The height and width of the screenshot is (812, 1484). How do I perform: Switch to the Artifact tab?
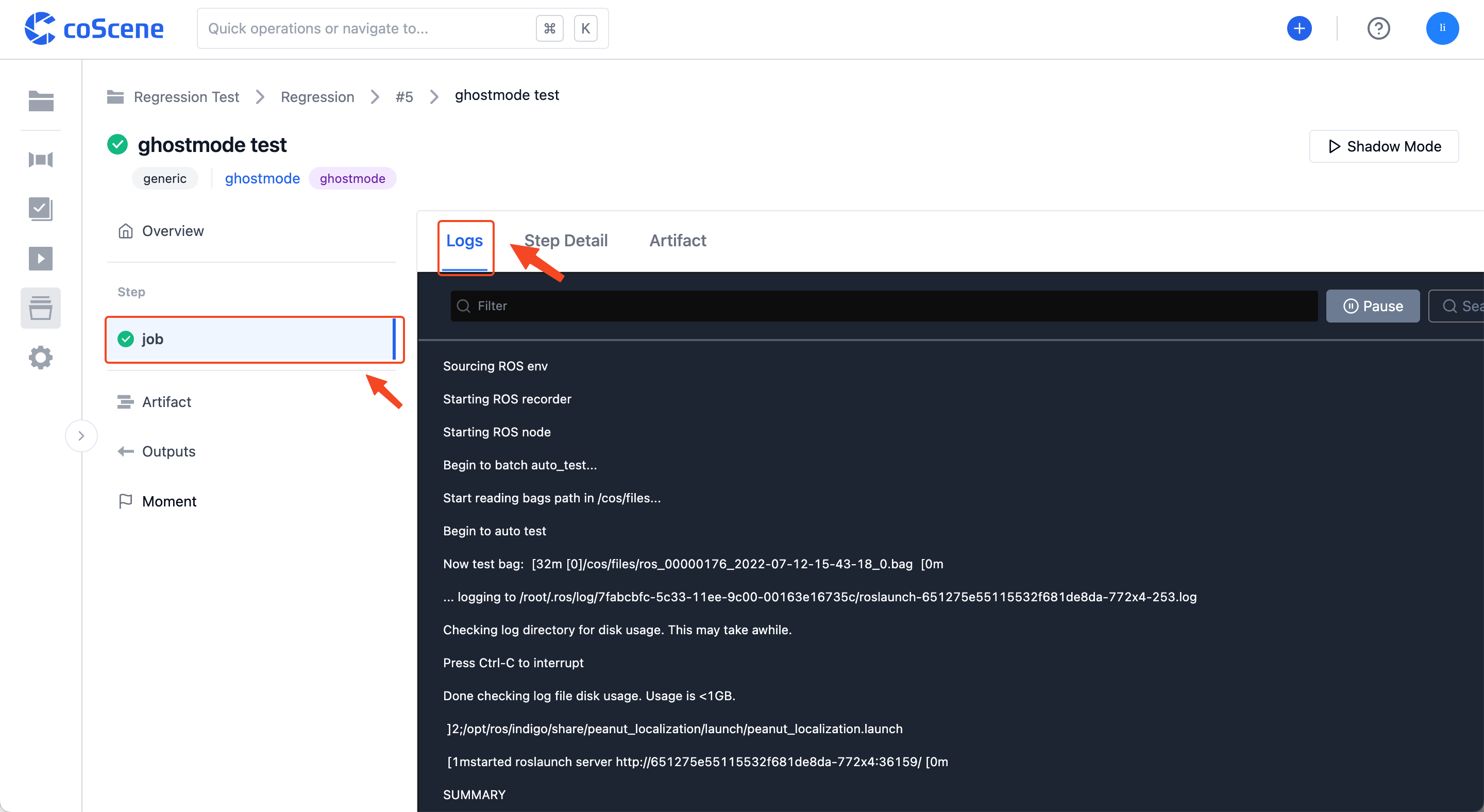pos(678,240)
